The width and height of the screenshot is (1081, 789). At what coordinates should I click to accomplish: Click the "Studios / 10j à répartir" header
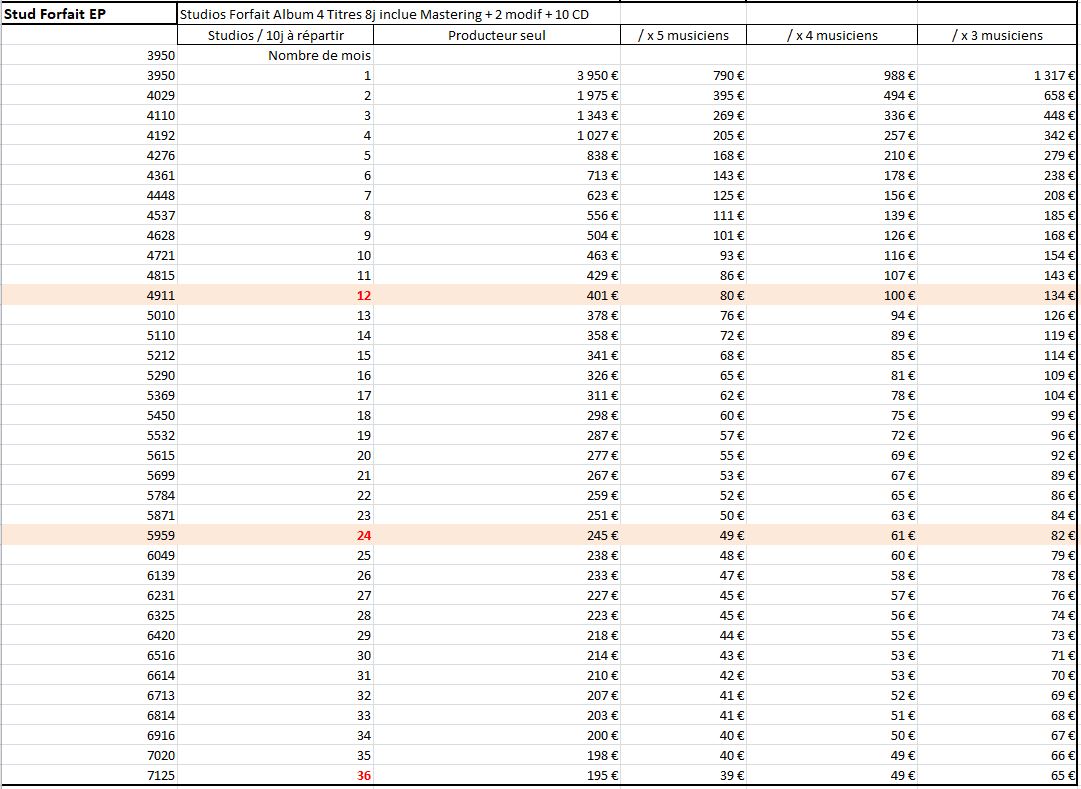point(275,35)
